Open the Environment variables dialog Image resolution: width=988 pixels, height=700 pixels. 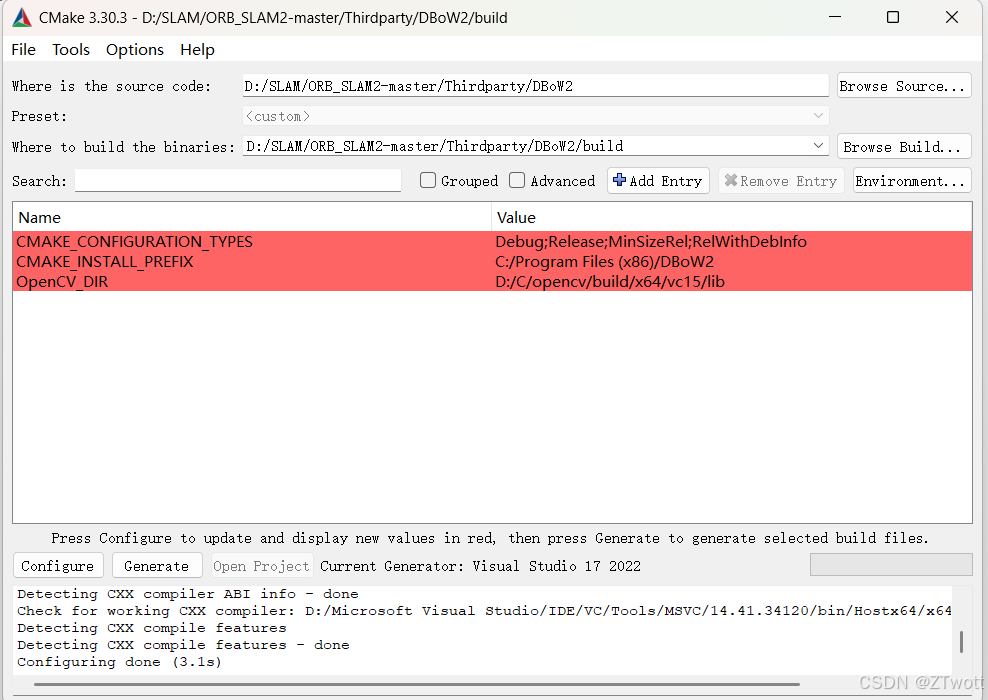(x=910, y=180)
